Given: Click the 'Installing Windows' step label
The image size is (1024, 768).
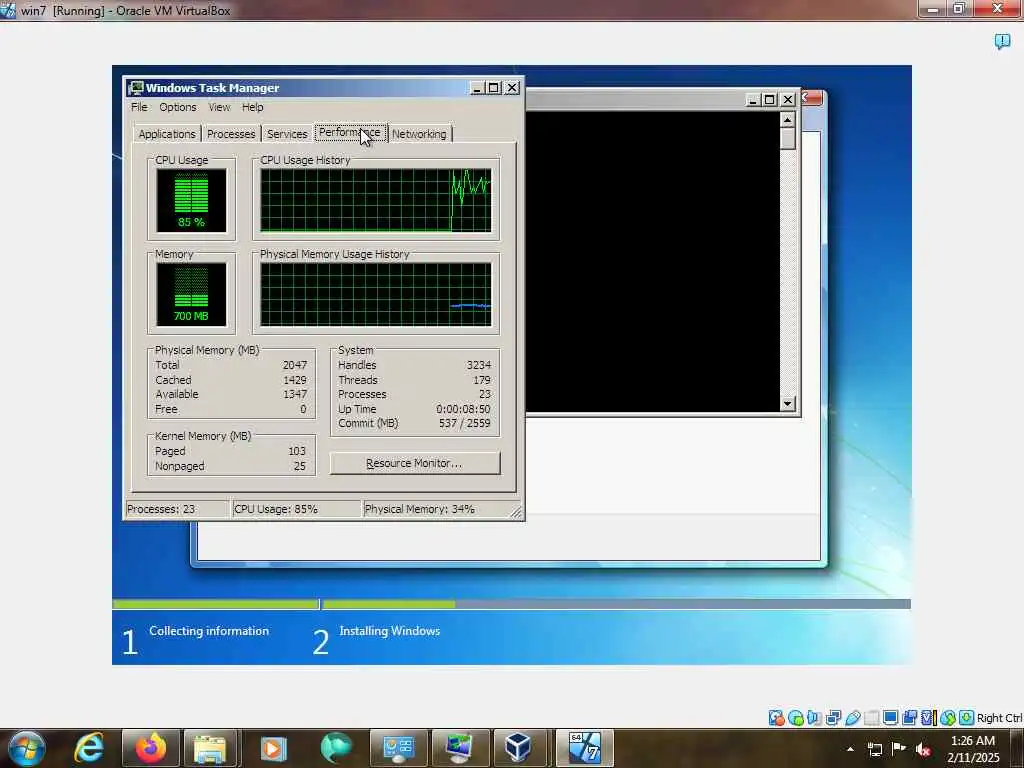Looking at the screenshot, I should coord(390,631).
